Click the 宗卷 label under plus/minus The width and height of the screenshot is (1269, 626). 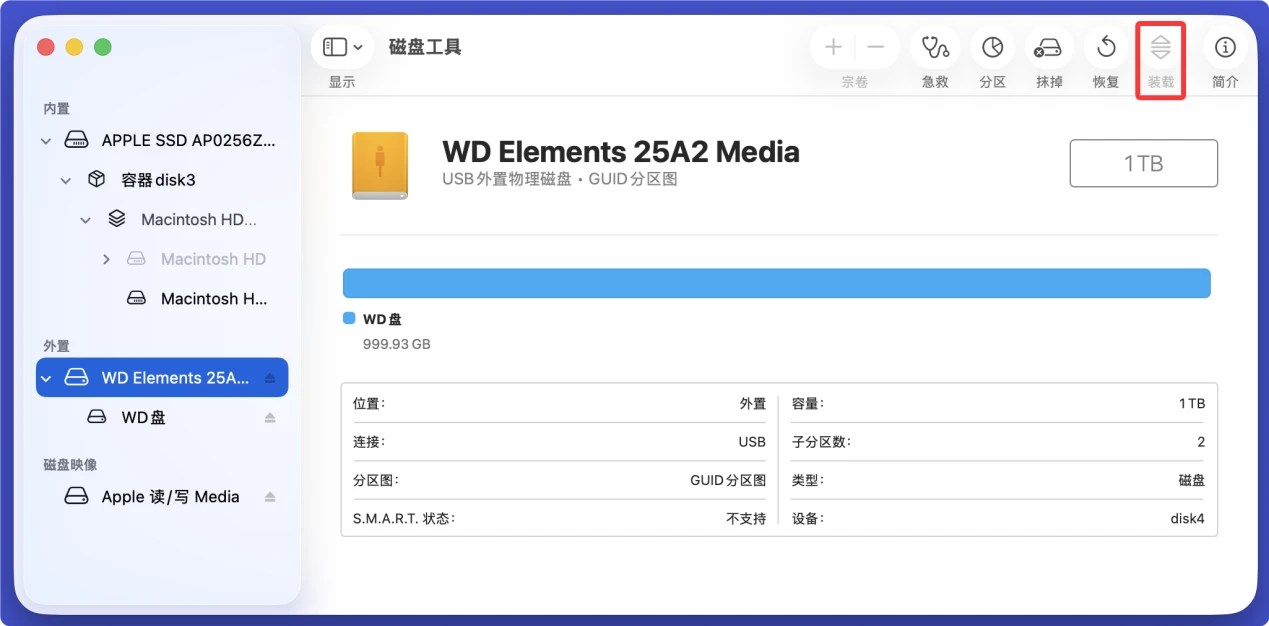[855, 82]
